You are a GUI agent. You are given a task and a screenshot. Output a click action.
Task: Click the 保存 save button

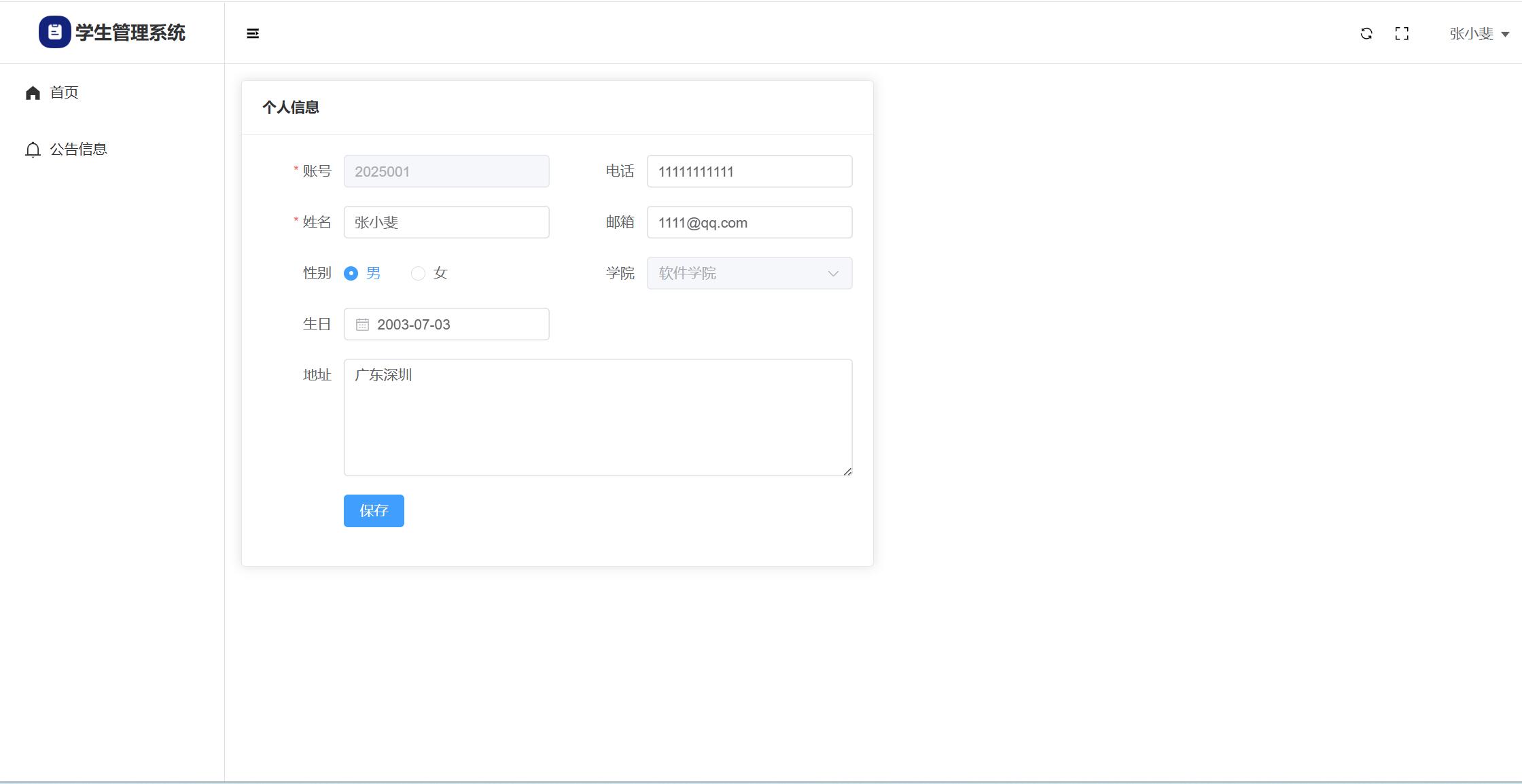tap(374, 510)
